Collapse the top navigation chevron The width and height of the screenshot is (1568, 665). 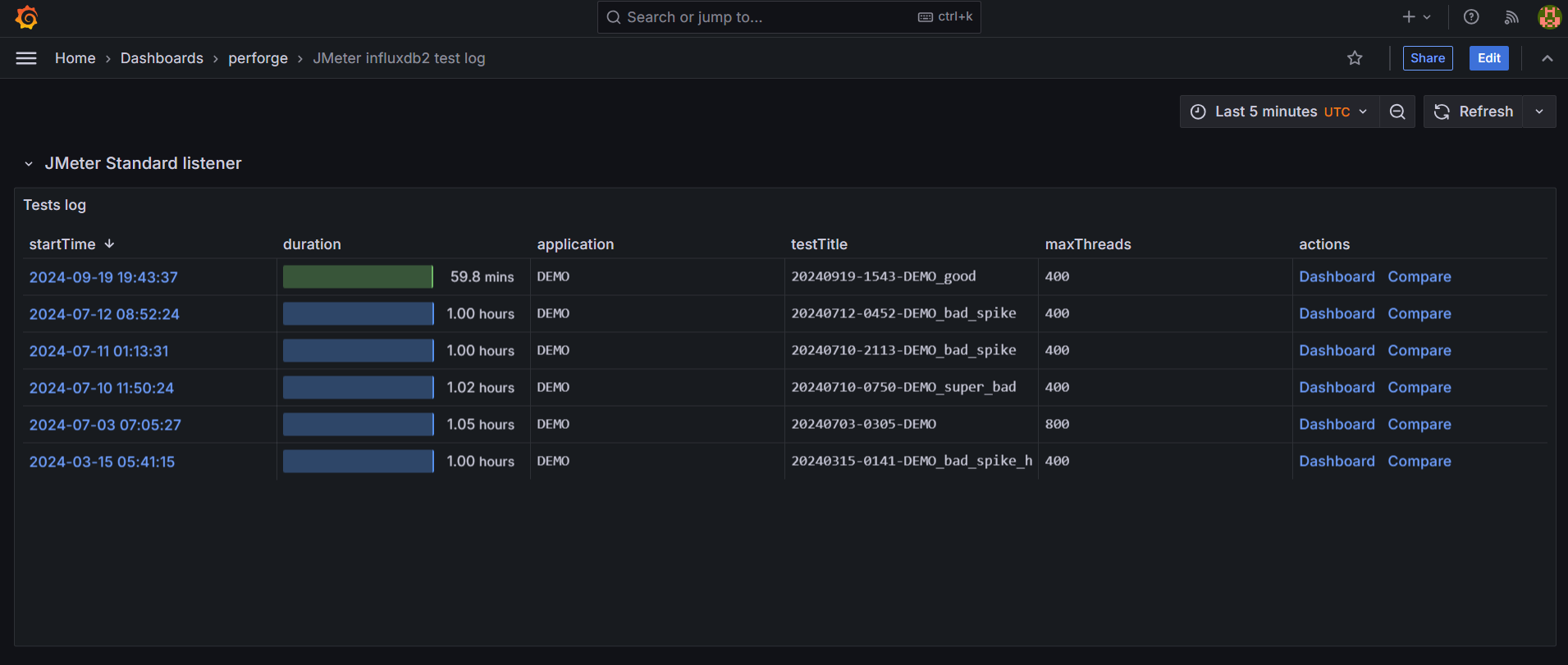[1547, 58]
